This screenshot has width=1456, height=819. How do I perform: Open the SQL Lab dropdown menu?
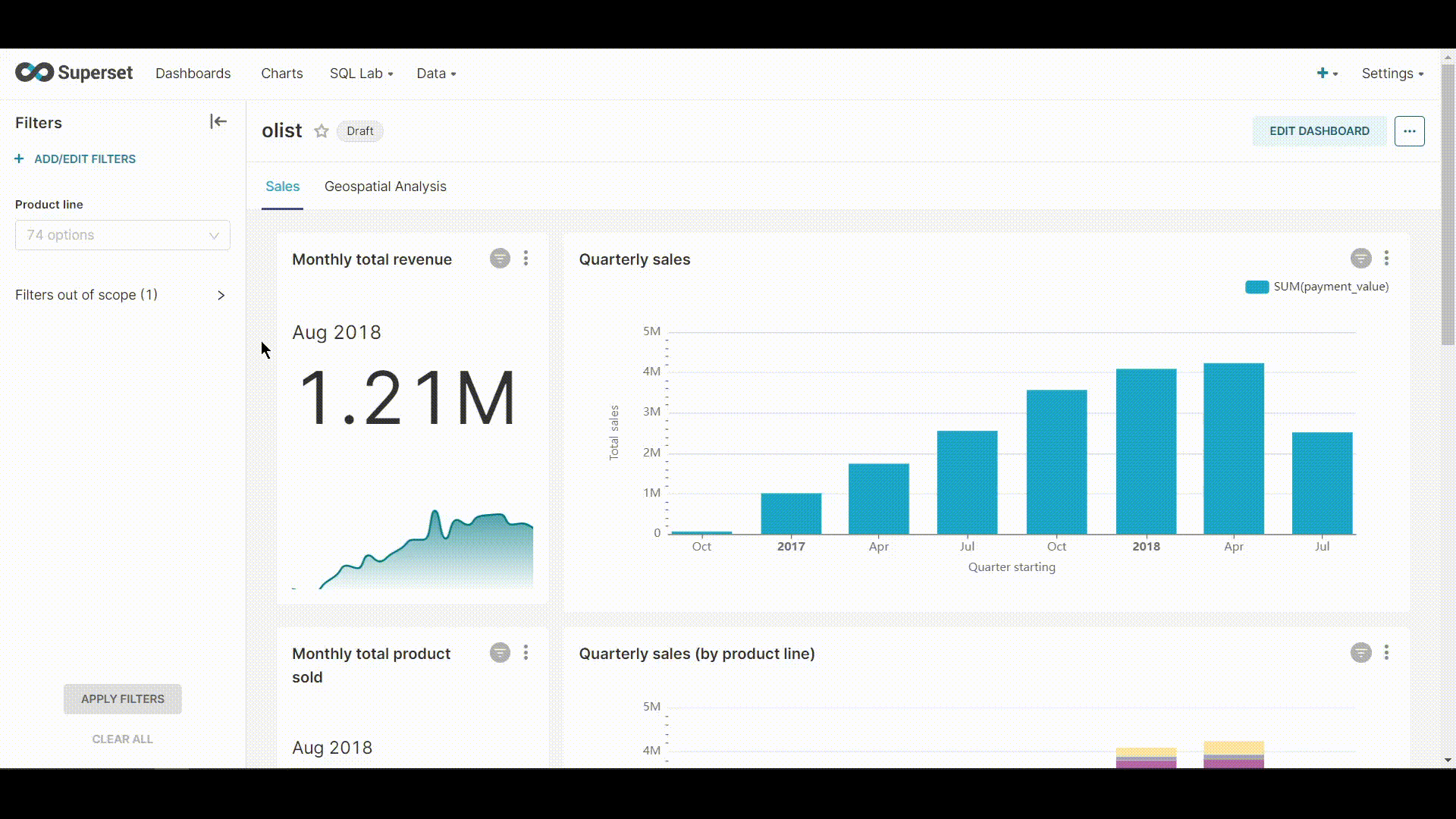click(361, 74)
